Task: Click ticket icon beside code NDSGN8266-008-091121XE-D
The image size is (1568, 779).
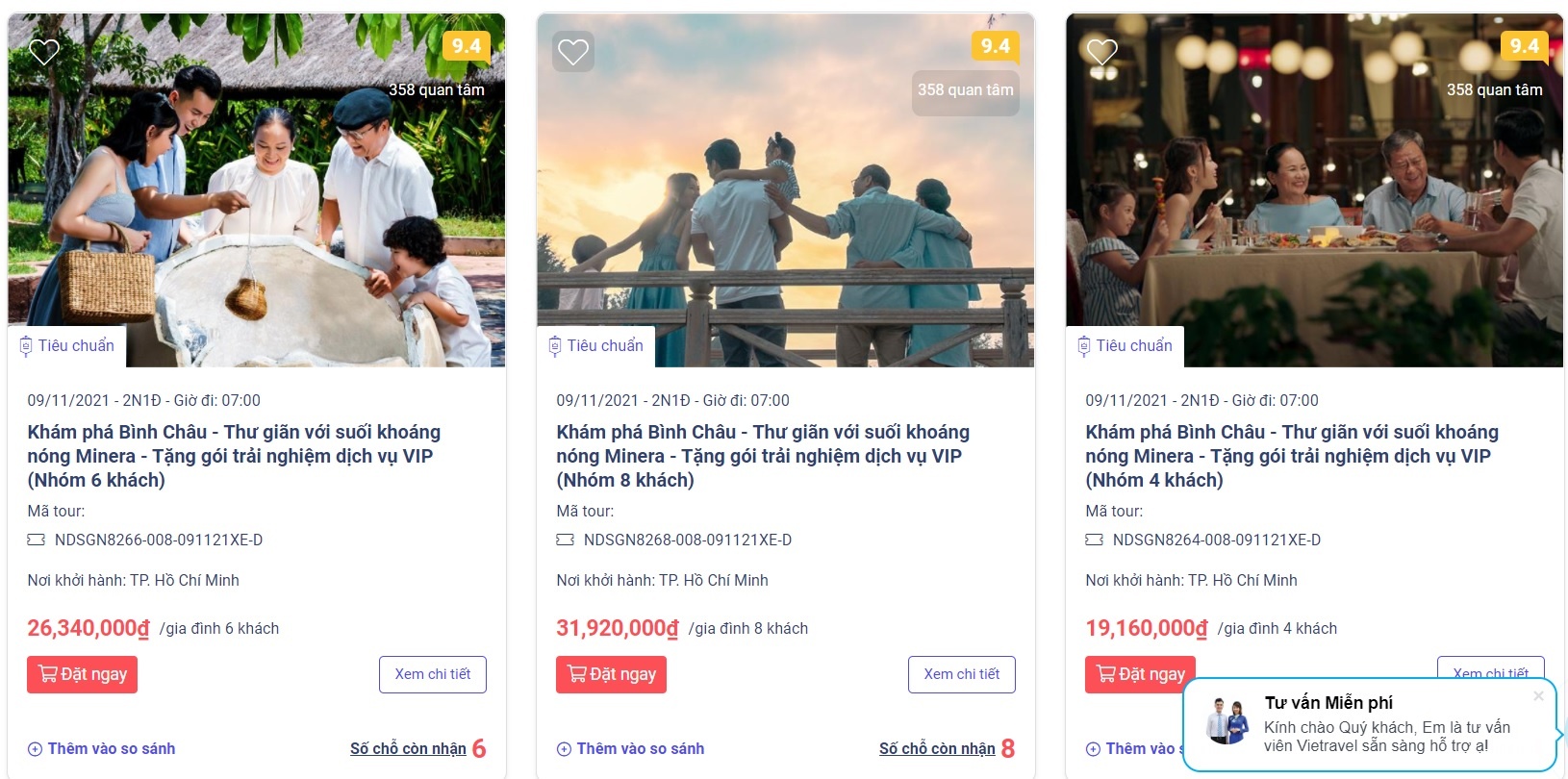Action: [x=37, y=540]
